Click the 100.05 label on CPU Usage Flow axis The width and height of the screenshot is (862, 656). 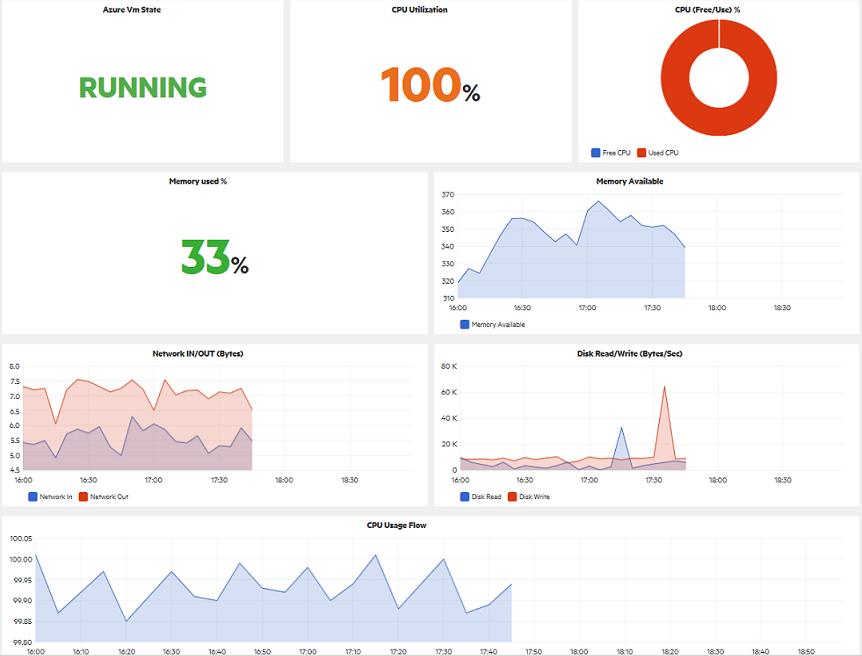point(21,538)
